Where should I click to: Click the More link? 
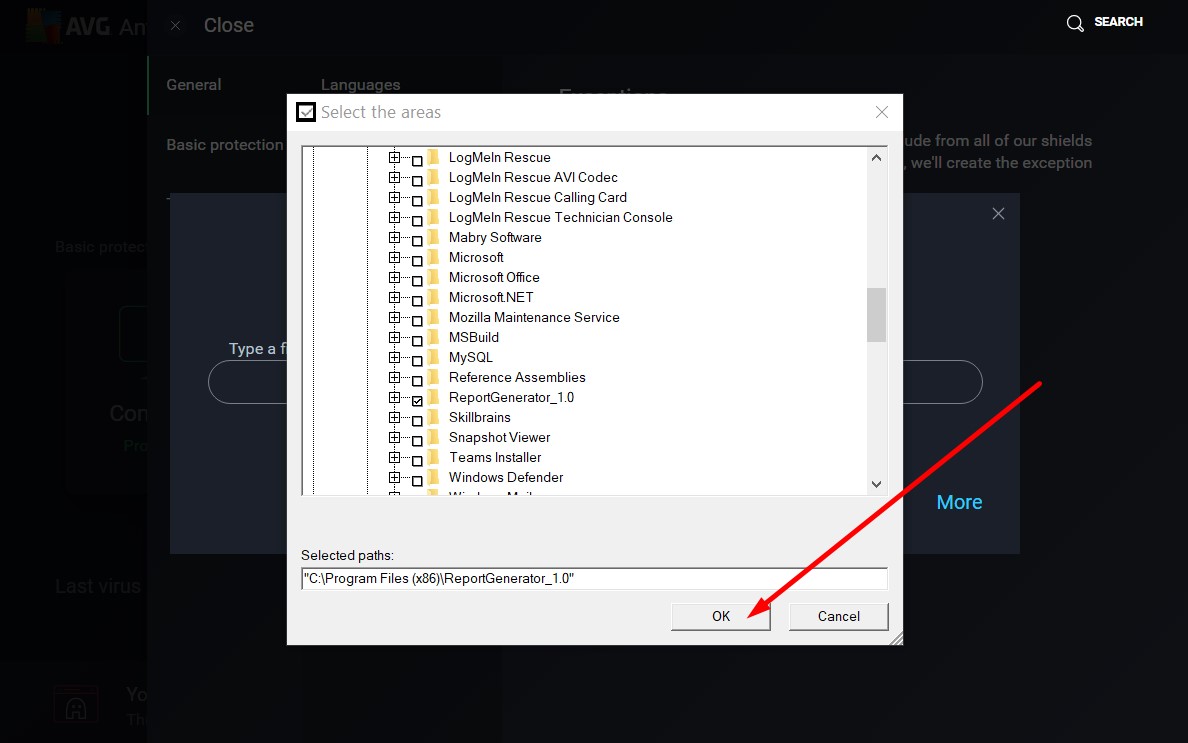coord(959,502)
